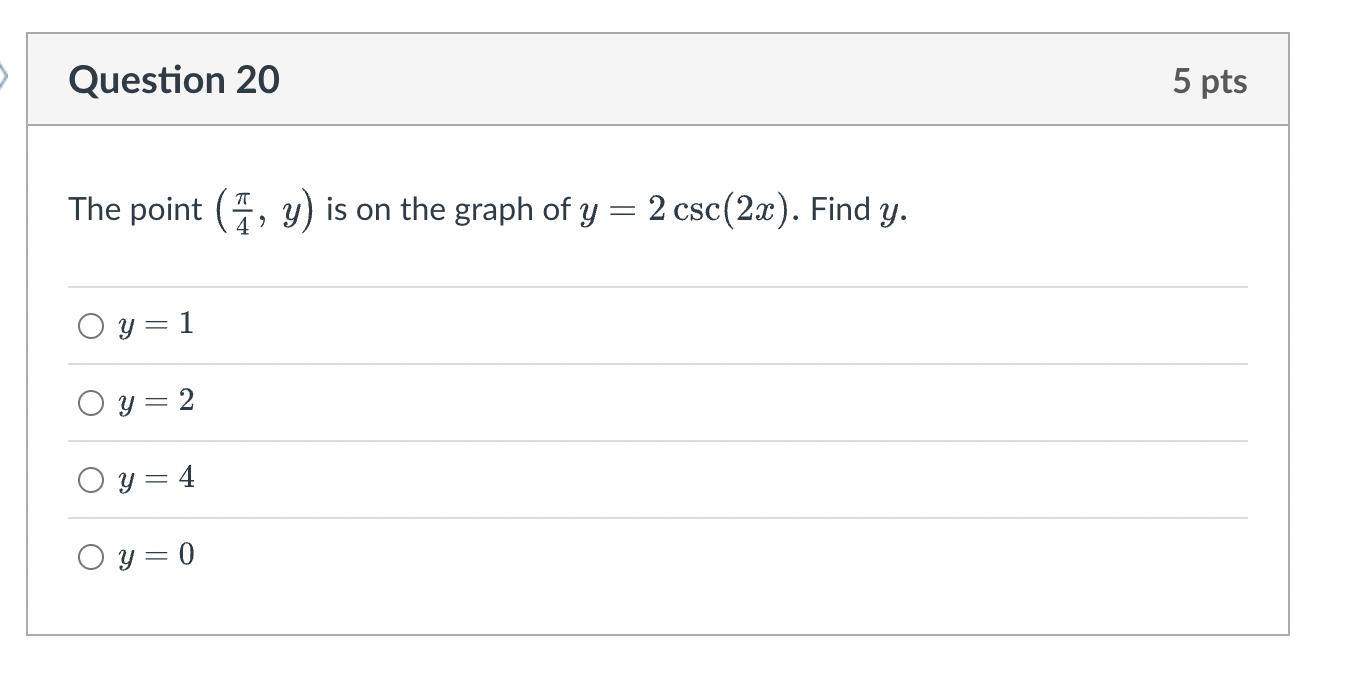
Task: Click the answer row containing y = 2
Action: [400, 401]
